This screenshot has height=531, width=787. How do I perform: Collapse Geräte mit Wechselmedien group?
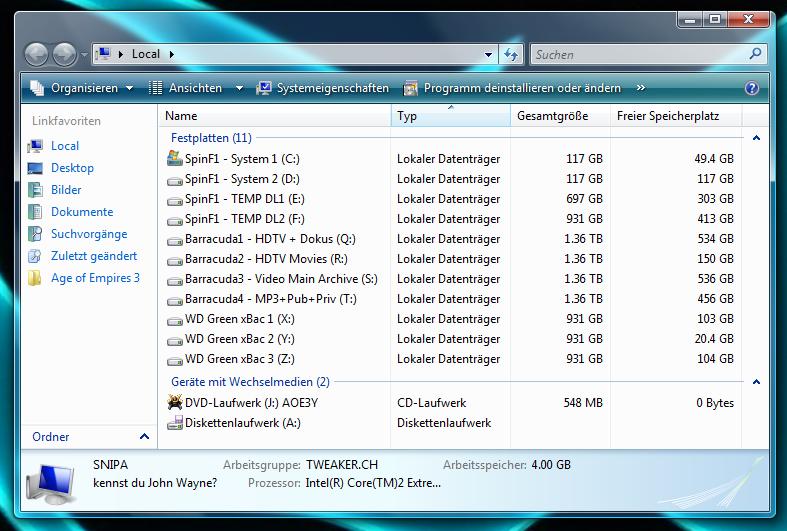(x=756, y=382)
